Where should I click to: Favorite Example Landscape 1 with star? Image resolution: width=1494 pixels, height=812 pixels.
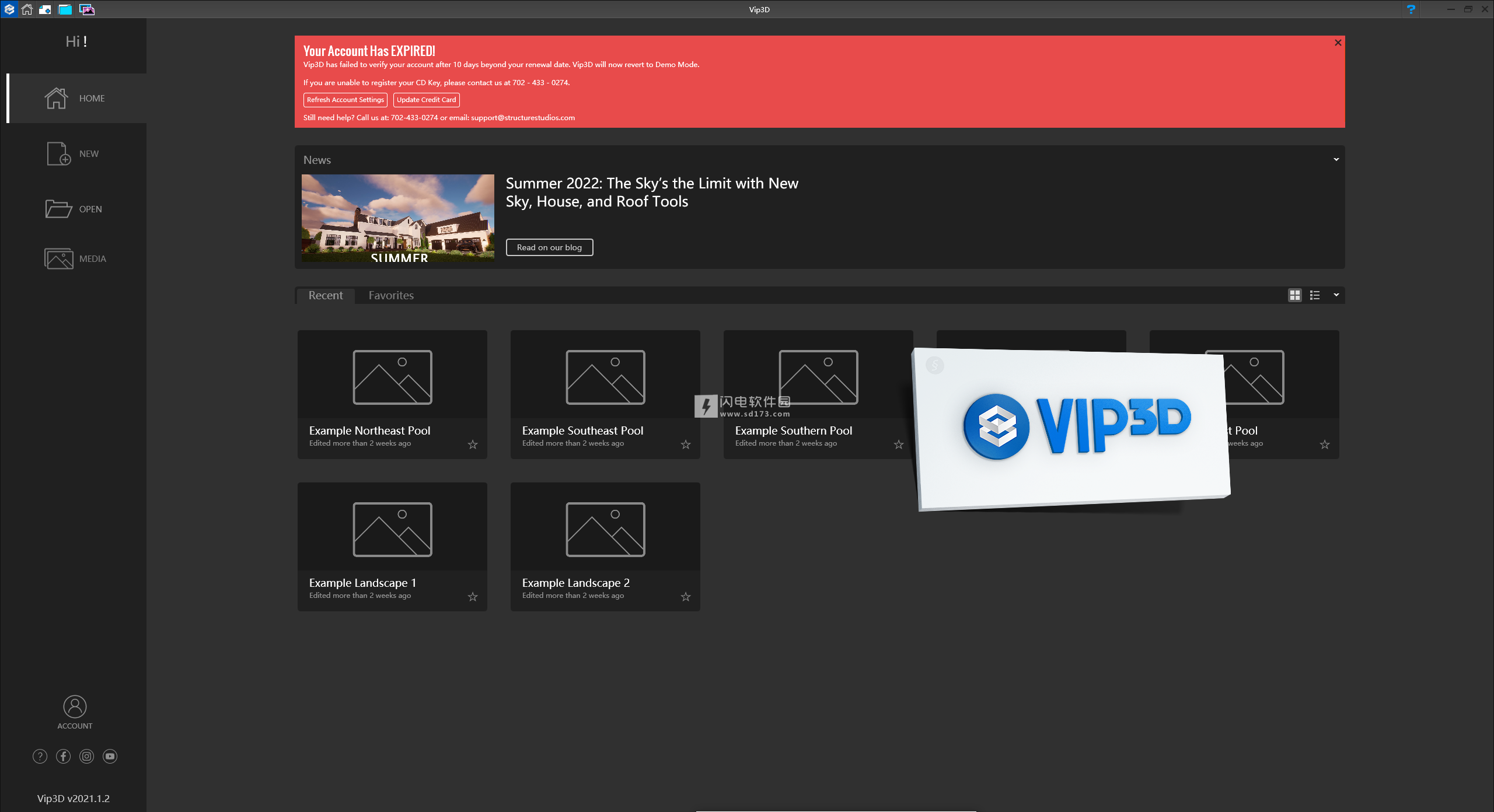coord(473,597)
